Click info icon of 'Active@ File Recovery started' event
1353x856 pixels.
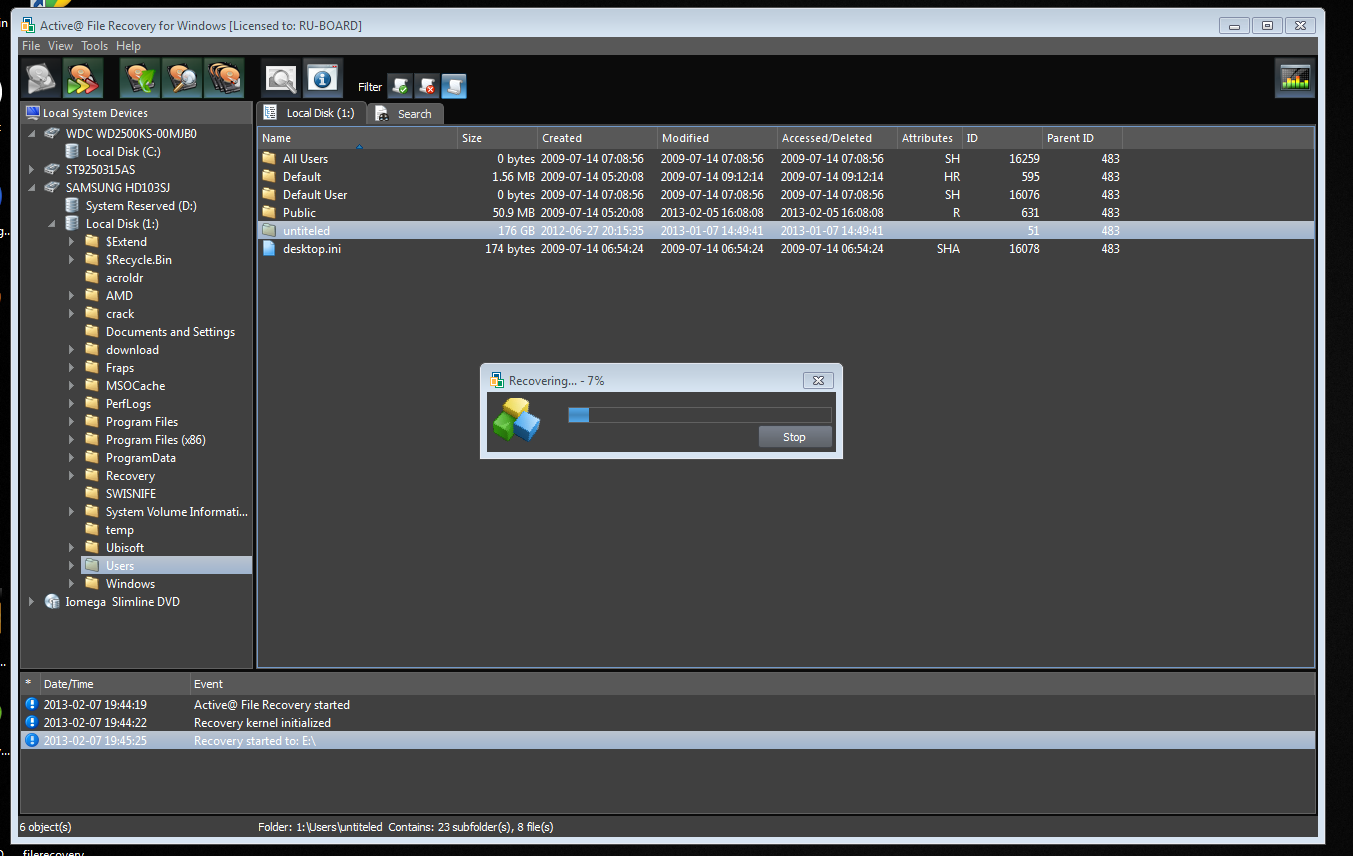(31, 704)
